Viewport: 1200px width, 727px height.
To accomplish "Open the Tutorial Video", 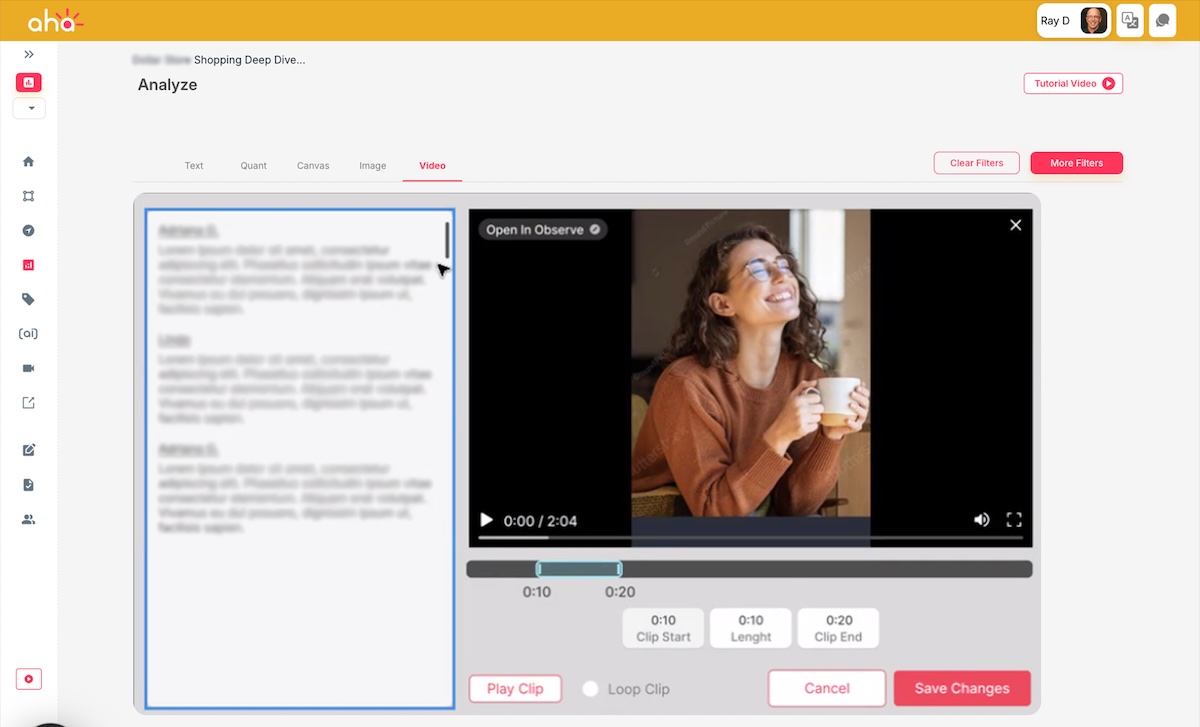I will coord(1073,84).
